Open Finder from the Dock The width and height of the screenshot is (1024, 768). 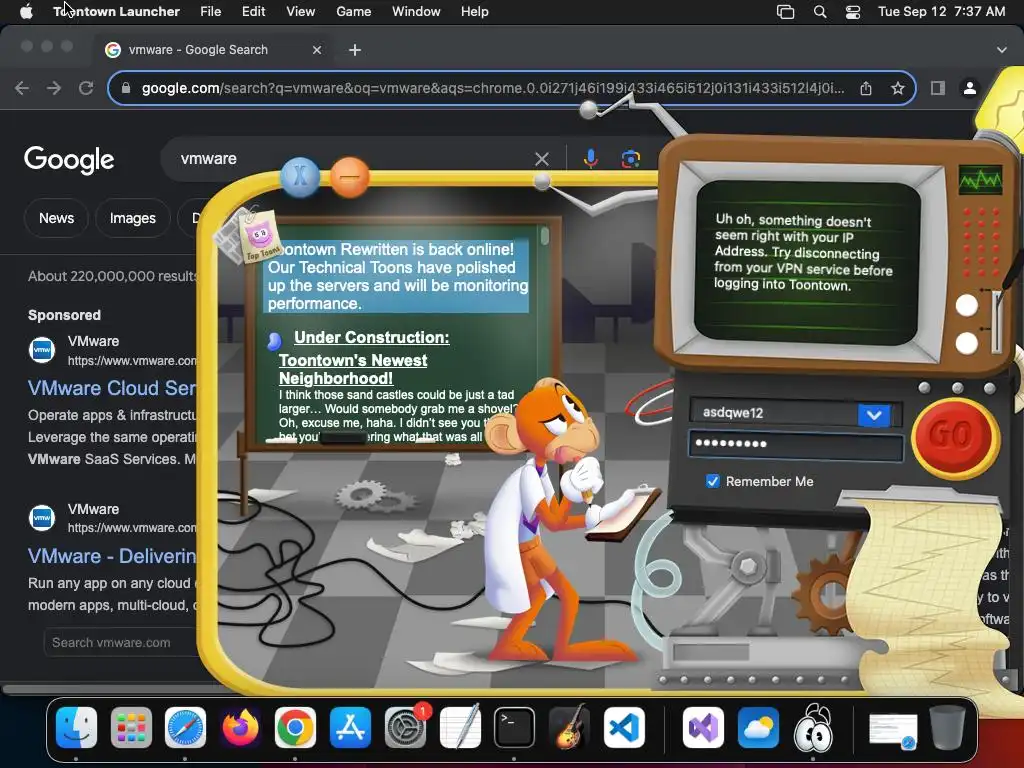[76, 728]
